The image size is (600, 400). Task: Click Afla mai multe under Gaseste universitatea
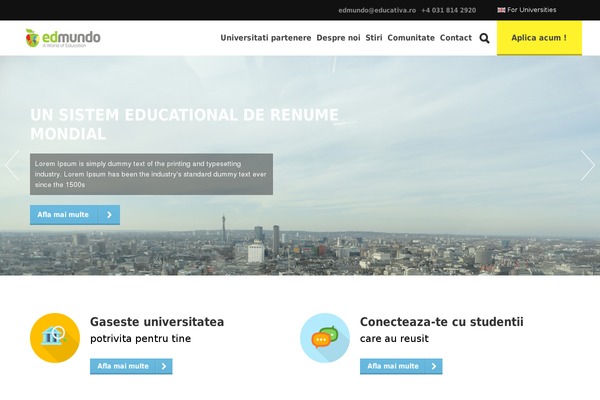pyautogui.click(x=131, y=367)
